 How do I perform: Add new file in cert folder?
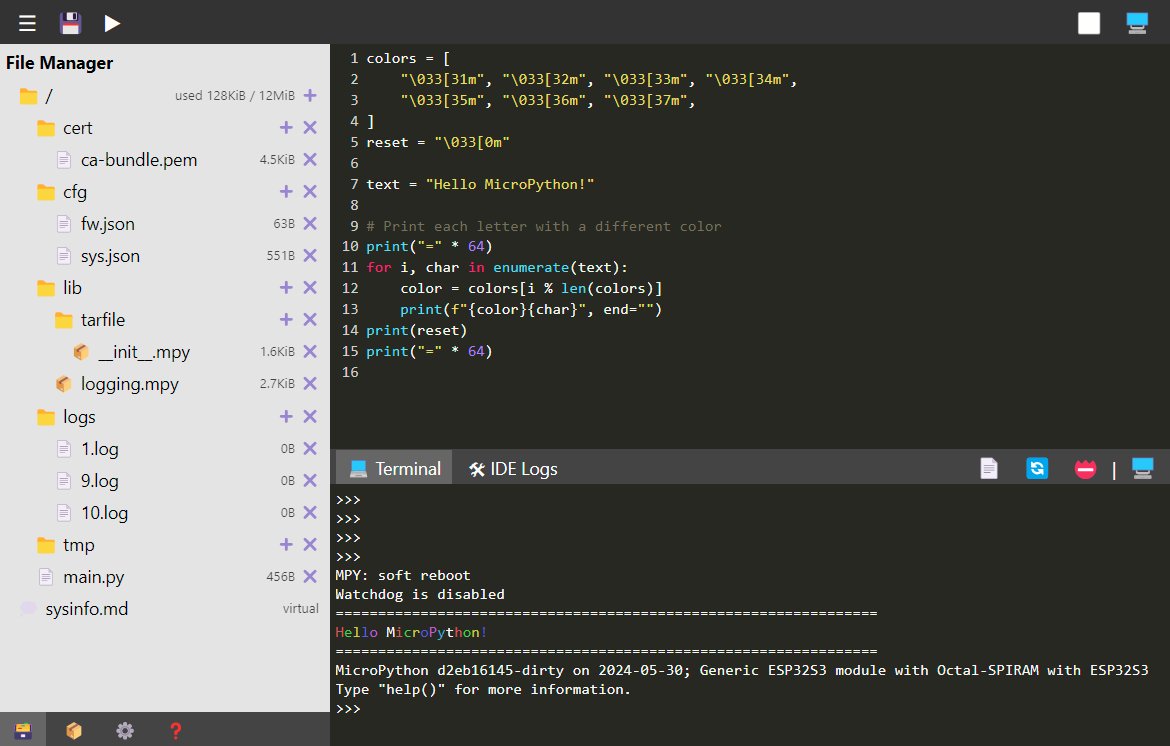click(286, 128)
